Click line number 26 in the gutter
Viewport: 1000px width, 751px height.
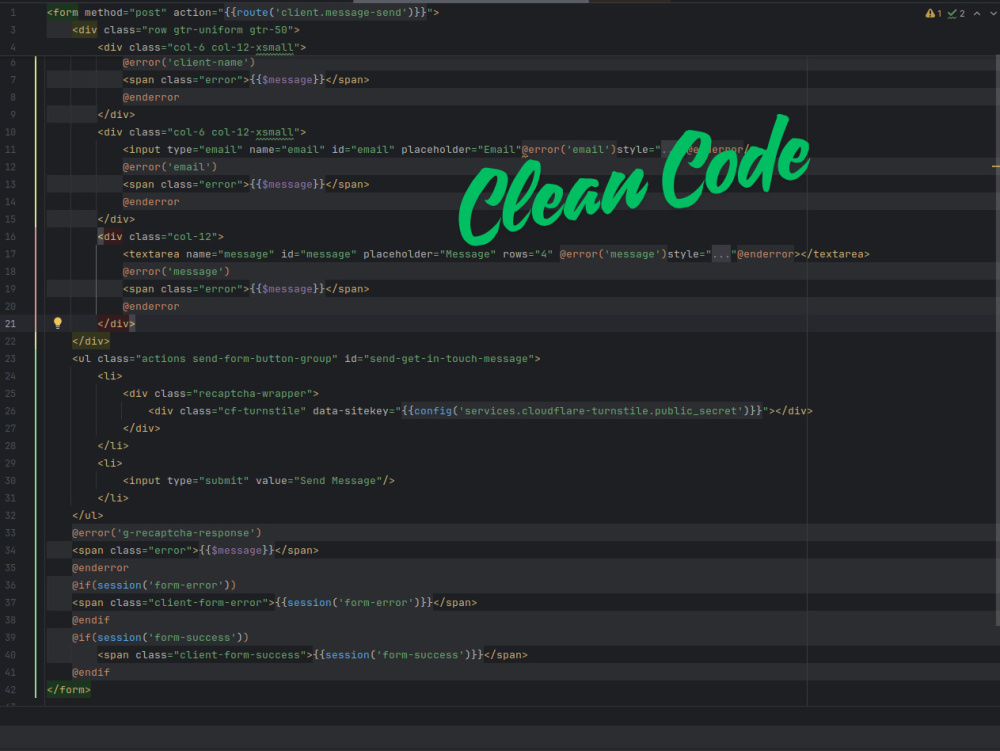10,411
